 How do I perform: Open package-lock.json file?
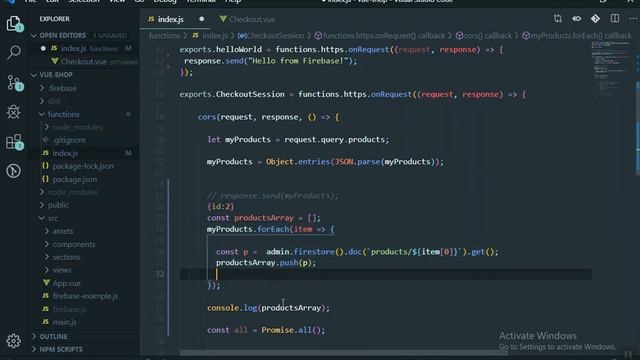83,166
